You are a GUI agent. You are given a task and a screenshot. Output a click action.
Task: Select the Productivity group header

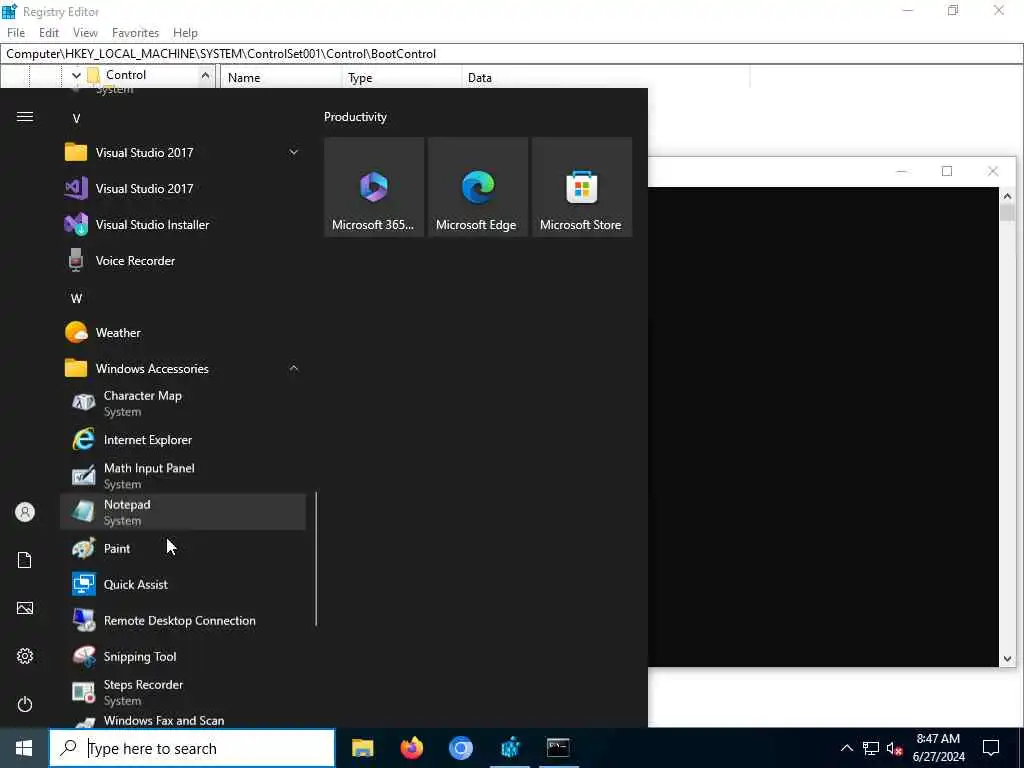click(x=355, y=117)
